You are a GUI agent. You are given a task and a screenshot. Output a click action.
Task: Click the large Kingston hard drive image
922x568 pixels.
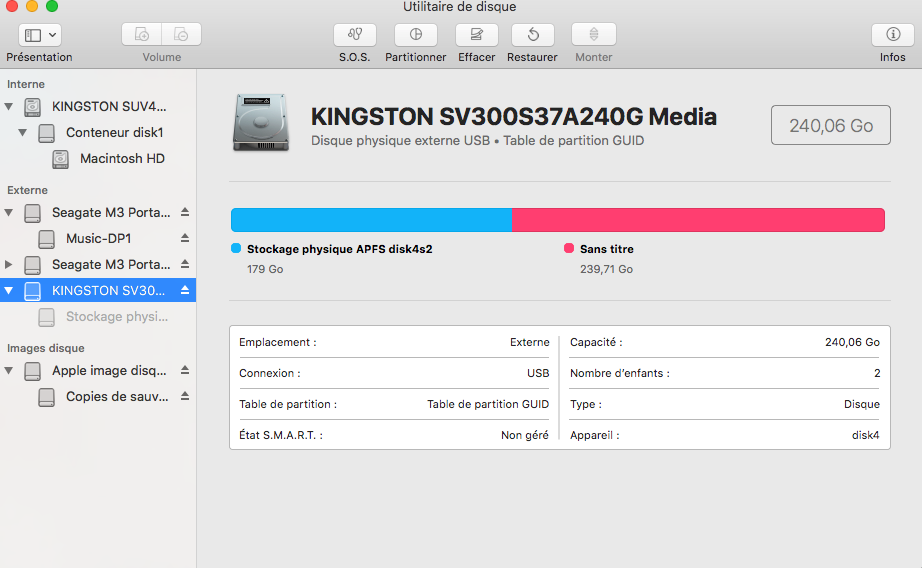click(261, 123)
